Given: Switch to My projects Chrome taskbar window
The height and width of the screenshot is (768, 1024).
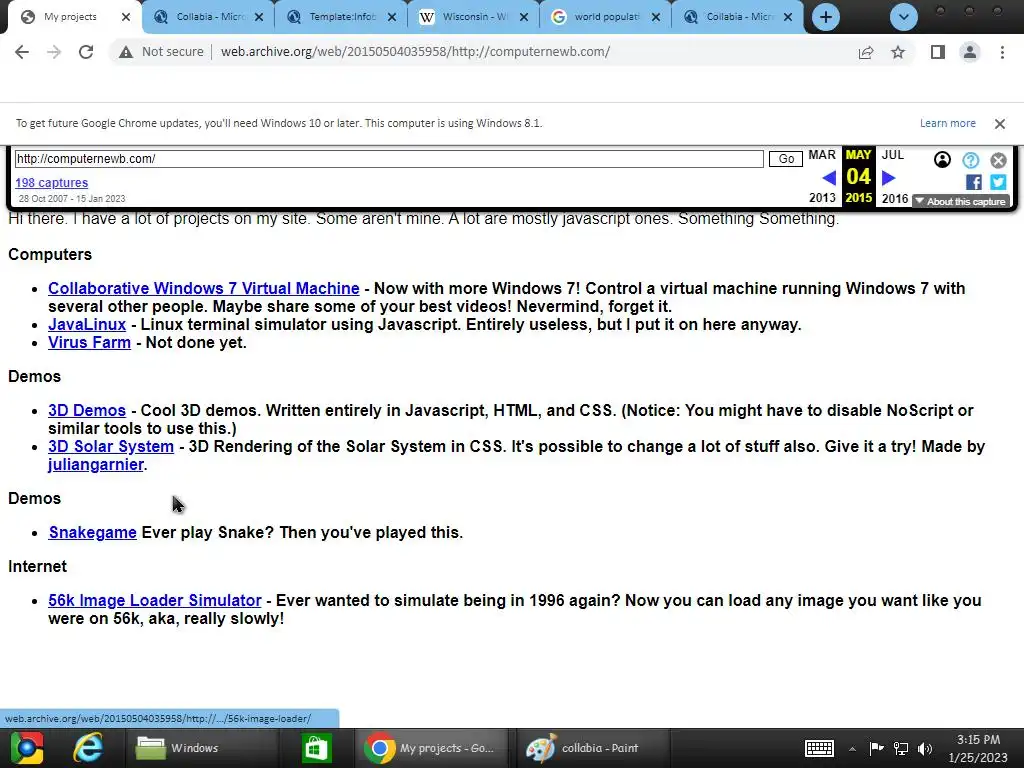Looking at the screenshot, I should coord(431,748).
